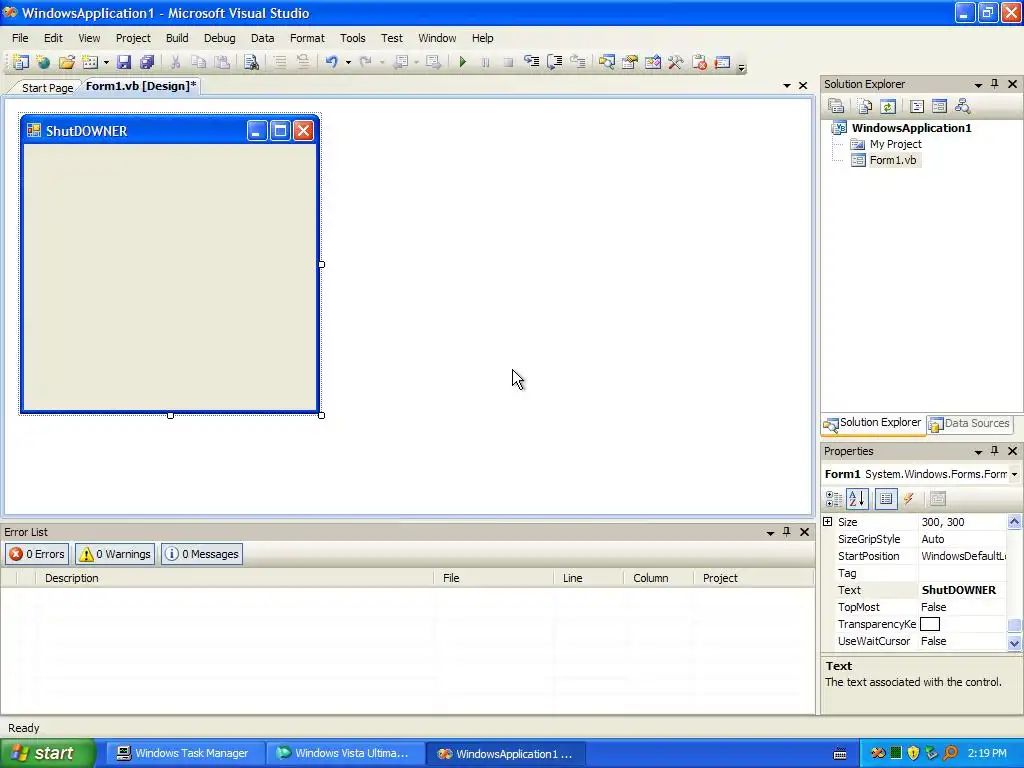The image size is (1024, 768).
Task: Open active files list dropdown in document area
Action: 787,86
